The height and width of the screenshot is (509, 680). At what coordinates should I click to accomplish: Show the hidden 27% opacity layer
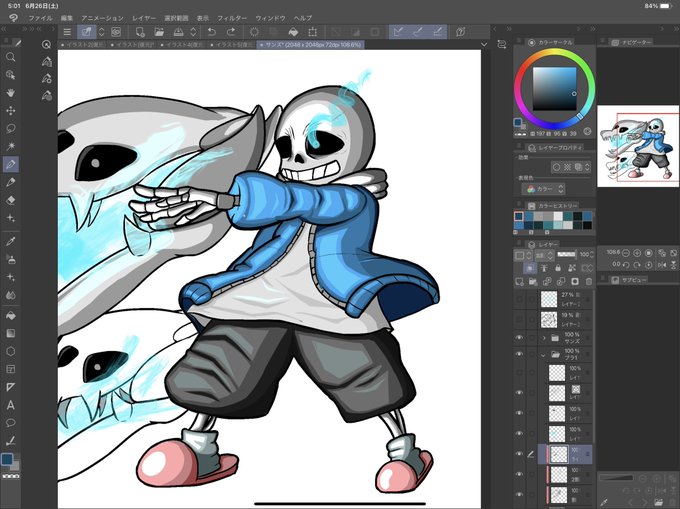[519, 299]
